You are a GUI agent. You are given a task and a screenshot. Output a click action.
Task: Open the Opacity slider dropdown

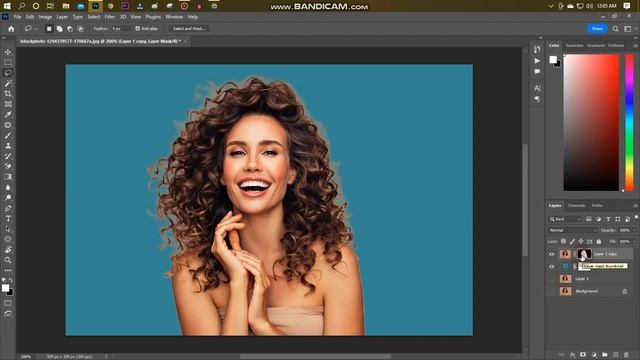click(x=635, y=230)
